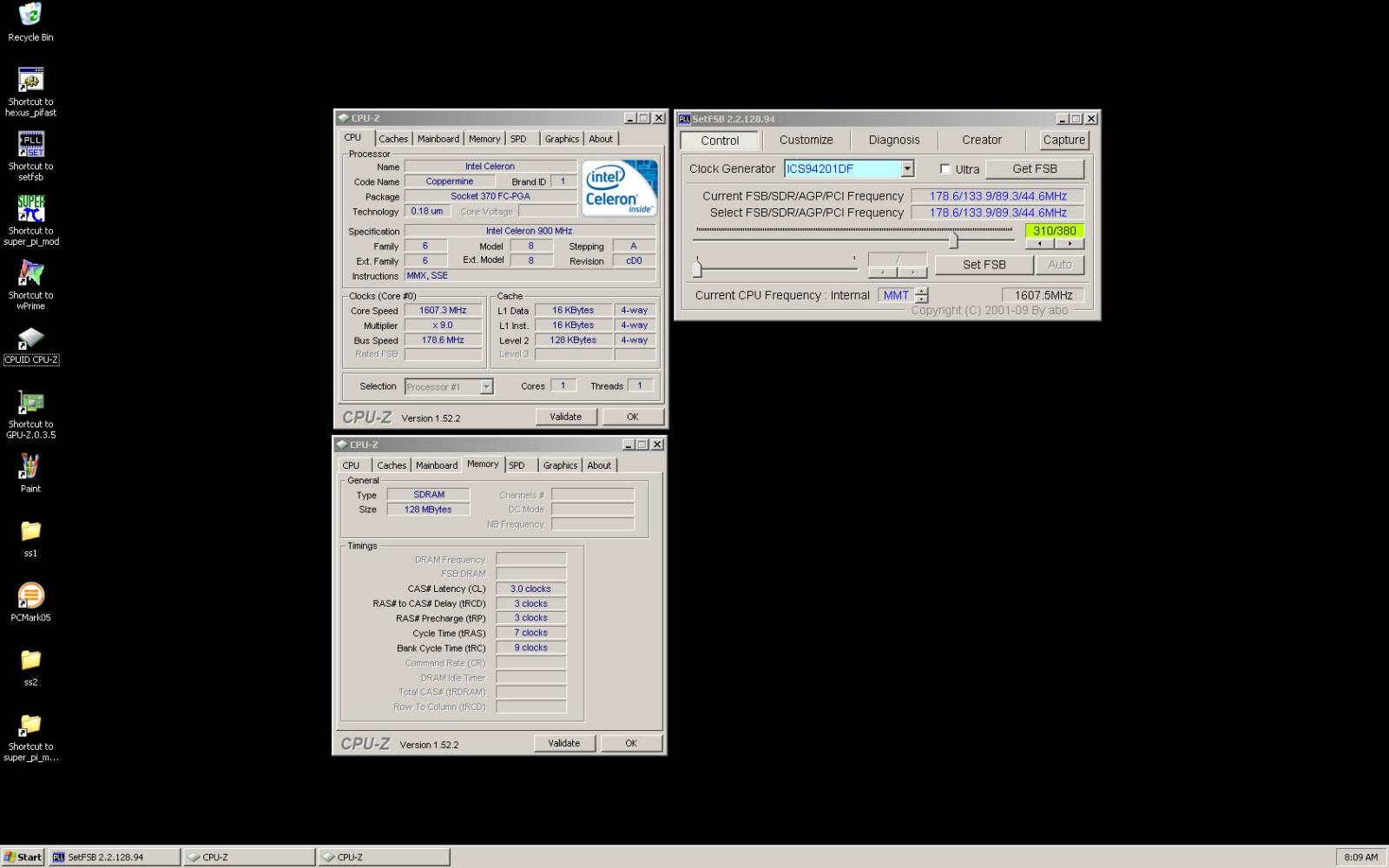Adjust the MMT spinner arrows

click(x=921, y=295)
